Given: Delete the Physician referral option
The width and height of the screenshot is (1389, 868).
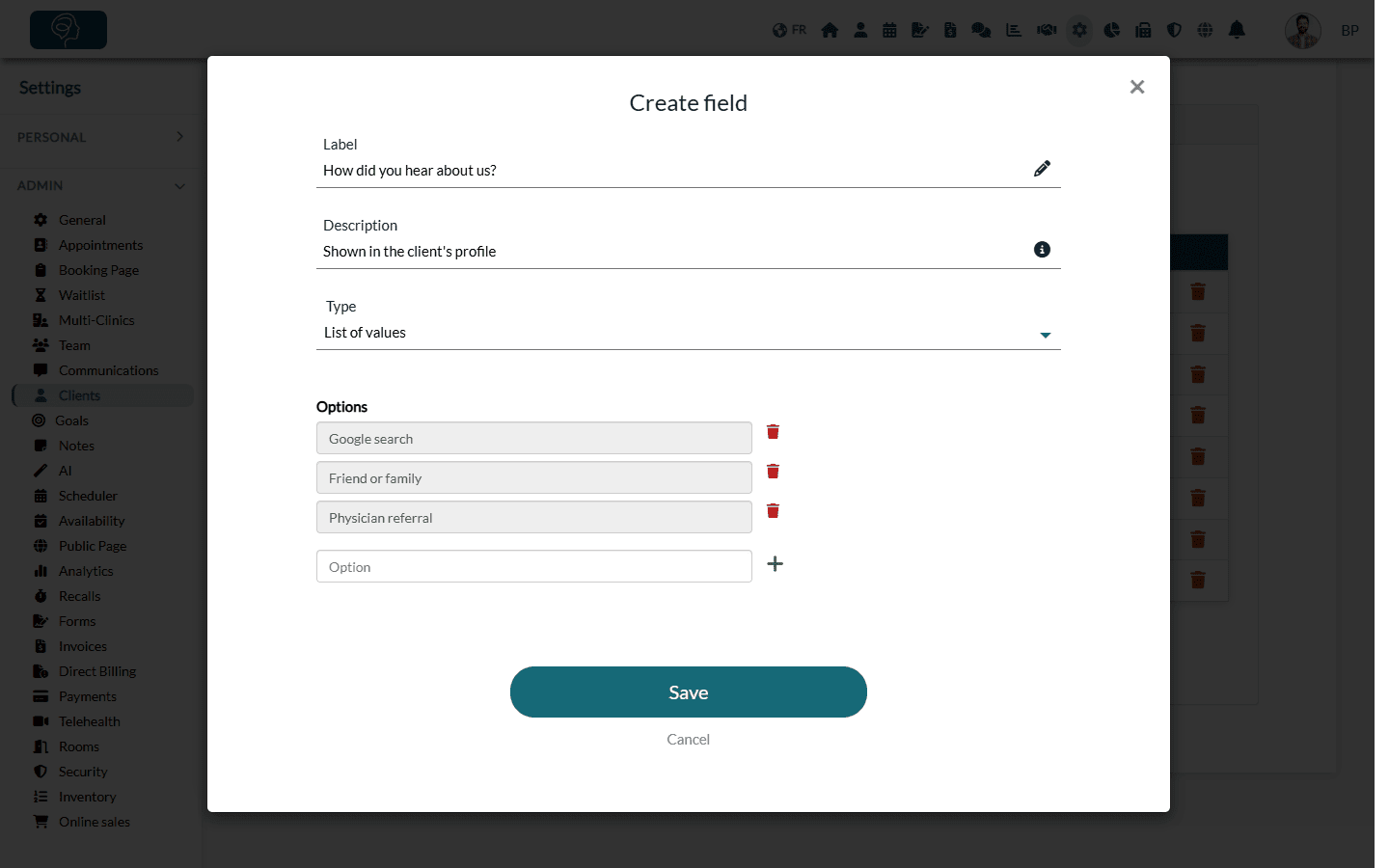Looking at the screenshot, I should pyautogui.click(x=773, y=511).
